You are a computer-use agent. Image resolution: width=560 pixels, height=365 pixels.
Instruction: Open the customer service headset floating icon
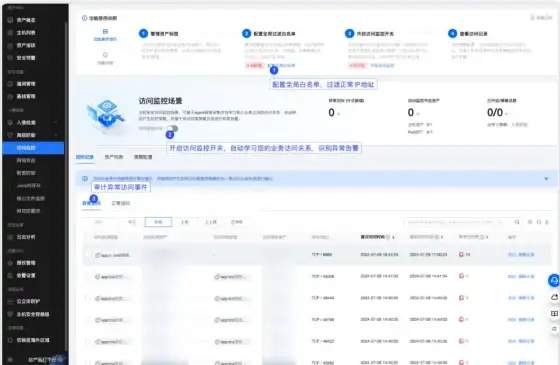tap(554, 280)
